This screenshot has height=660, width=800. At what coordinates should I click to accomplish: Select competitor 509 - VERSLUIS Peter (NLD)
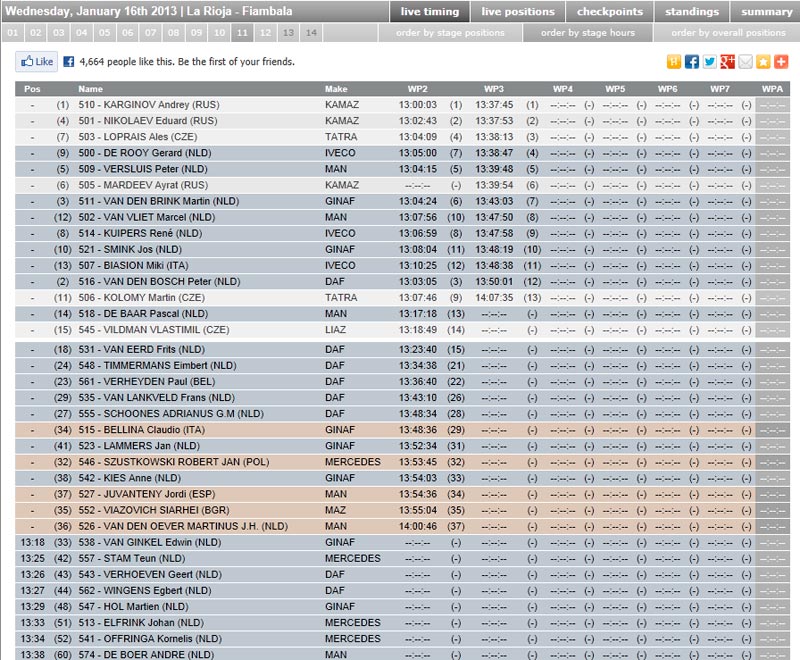pyautogui.click(x=143, y=169)
